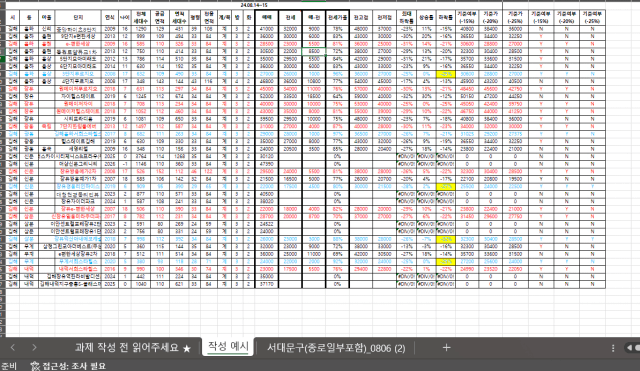Select the '24.08.14~15' date cell at top
This screenshot has width=640, height=371.
click(253, 5)
